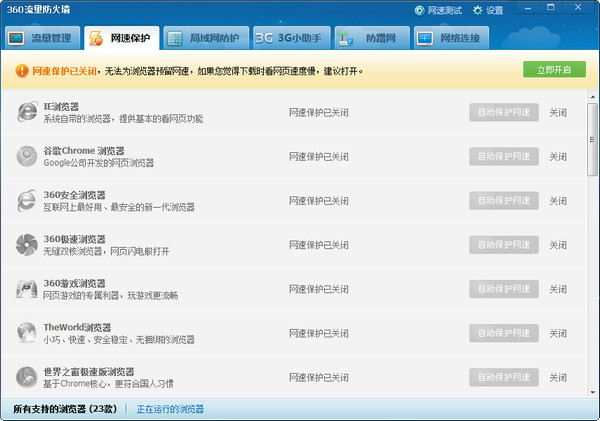The image size is (600, 421).
Task: Click 关闭 in the 世界之窗极速版 row
Action: pyautogui.click(x=558, y=378)
